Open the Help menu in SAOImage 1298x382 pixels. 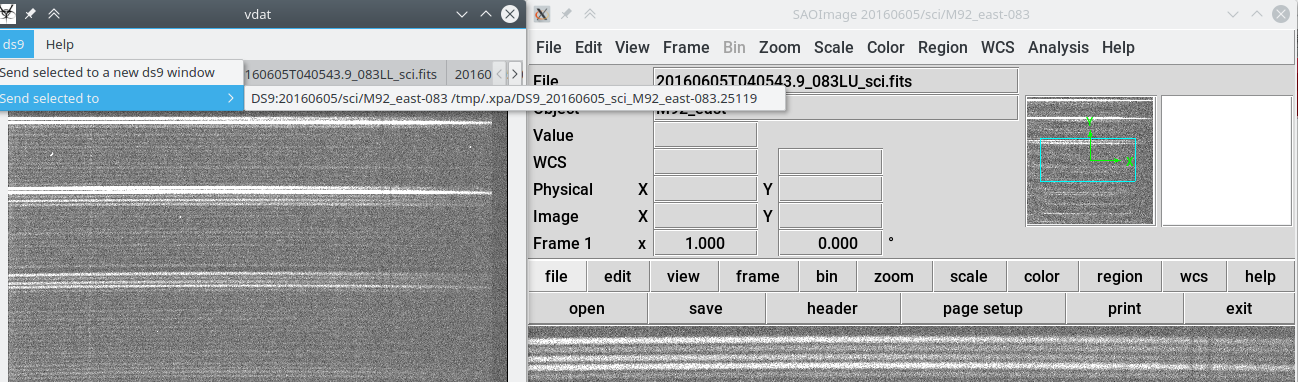tap(1118, 47)
